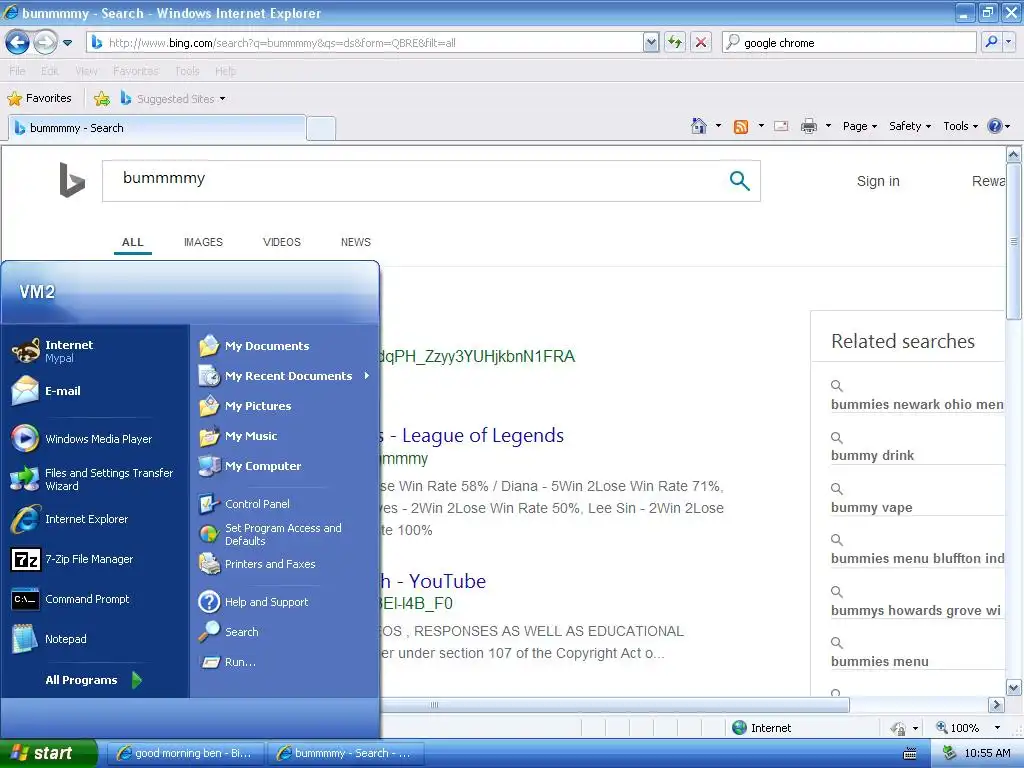Select the 'bummmmy - Search' browser tab

(x=157, y=128)
